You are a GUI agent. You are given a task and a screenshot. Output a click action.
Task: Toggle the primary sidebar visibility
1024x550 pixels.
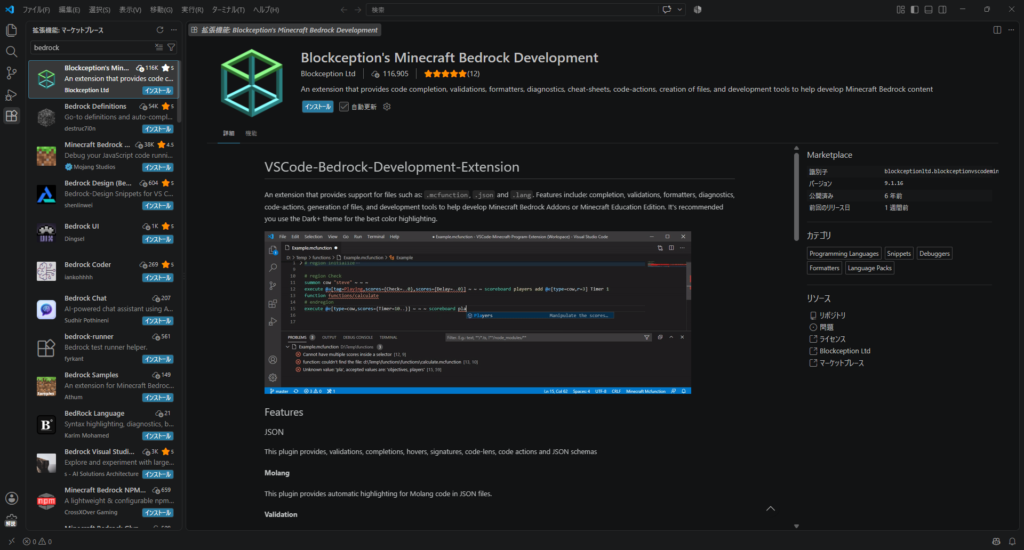(914, 10)
